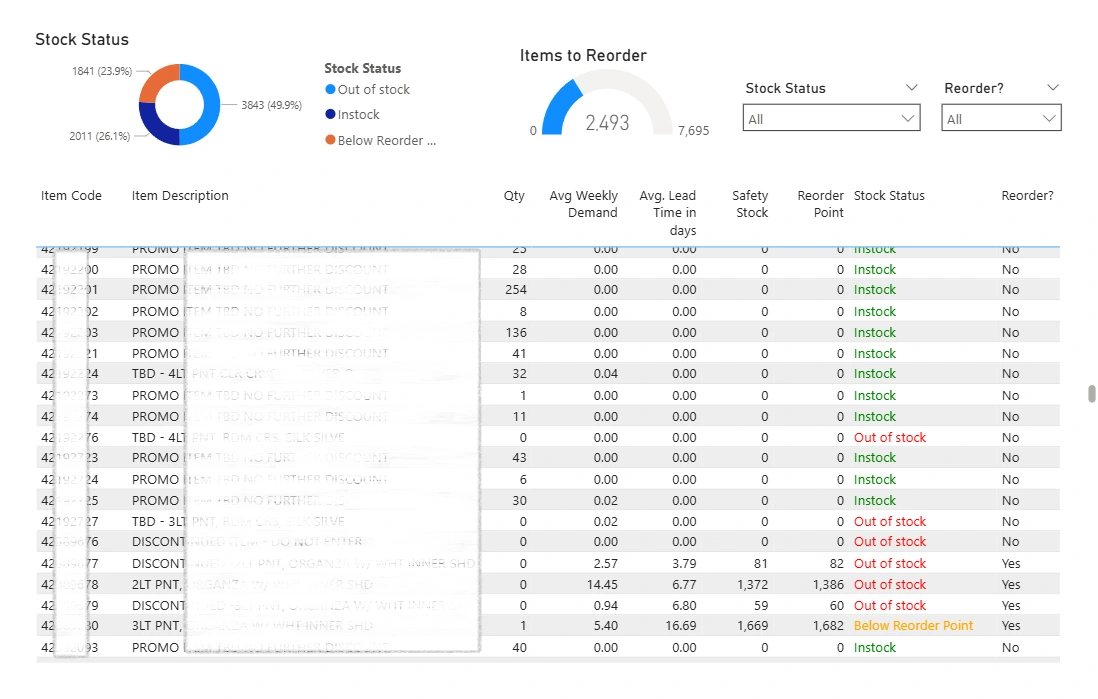This screenshot has width=1098, height=699.
Task: Click the 3843 (49.9%) donut label
Action: point(272,105)
